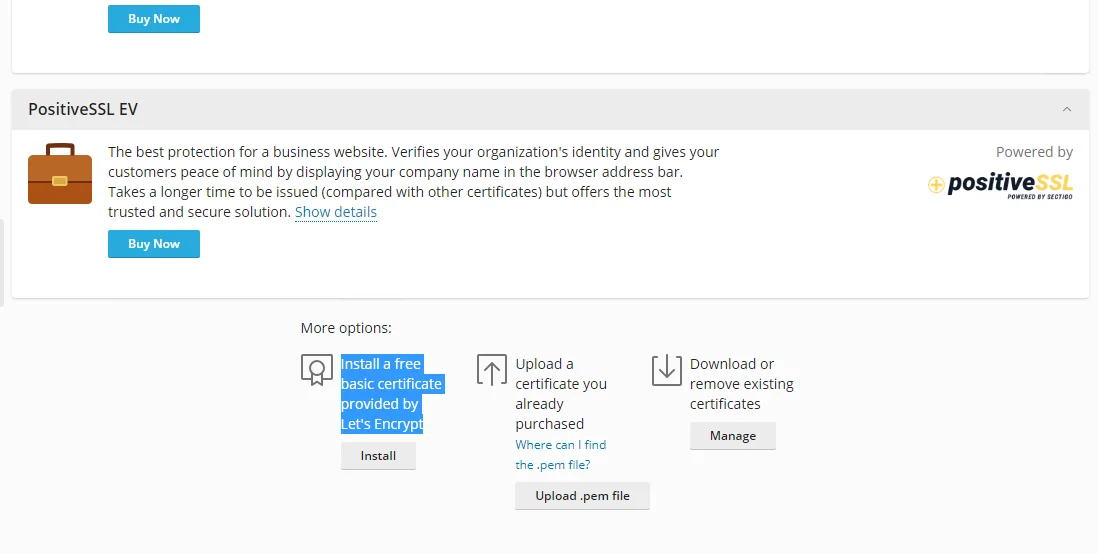The image size is (1098, 554).
Task: Click the download arrow icon
Action: coord(666,370)
